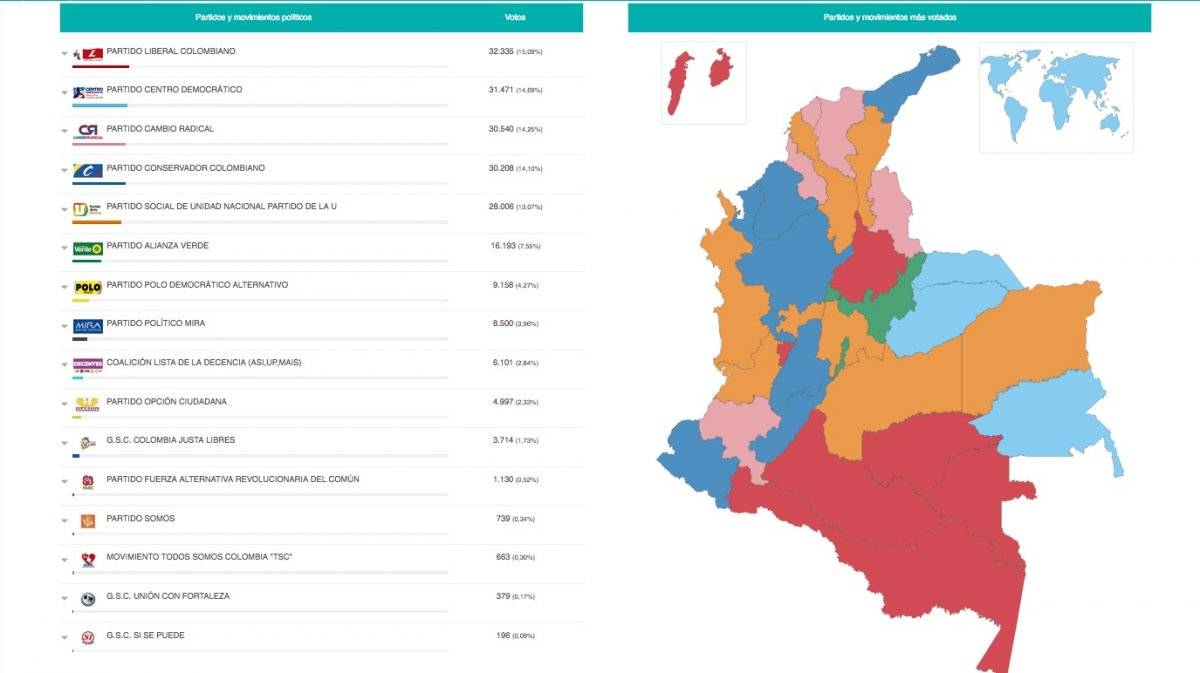Click the orange Partido de la U vote bar
1200x673 pixels.
(96, 223)
